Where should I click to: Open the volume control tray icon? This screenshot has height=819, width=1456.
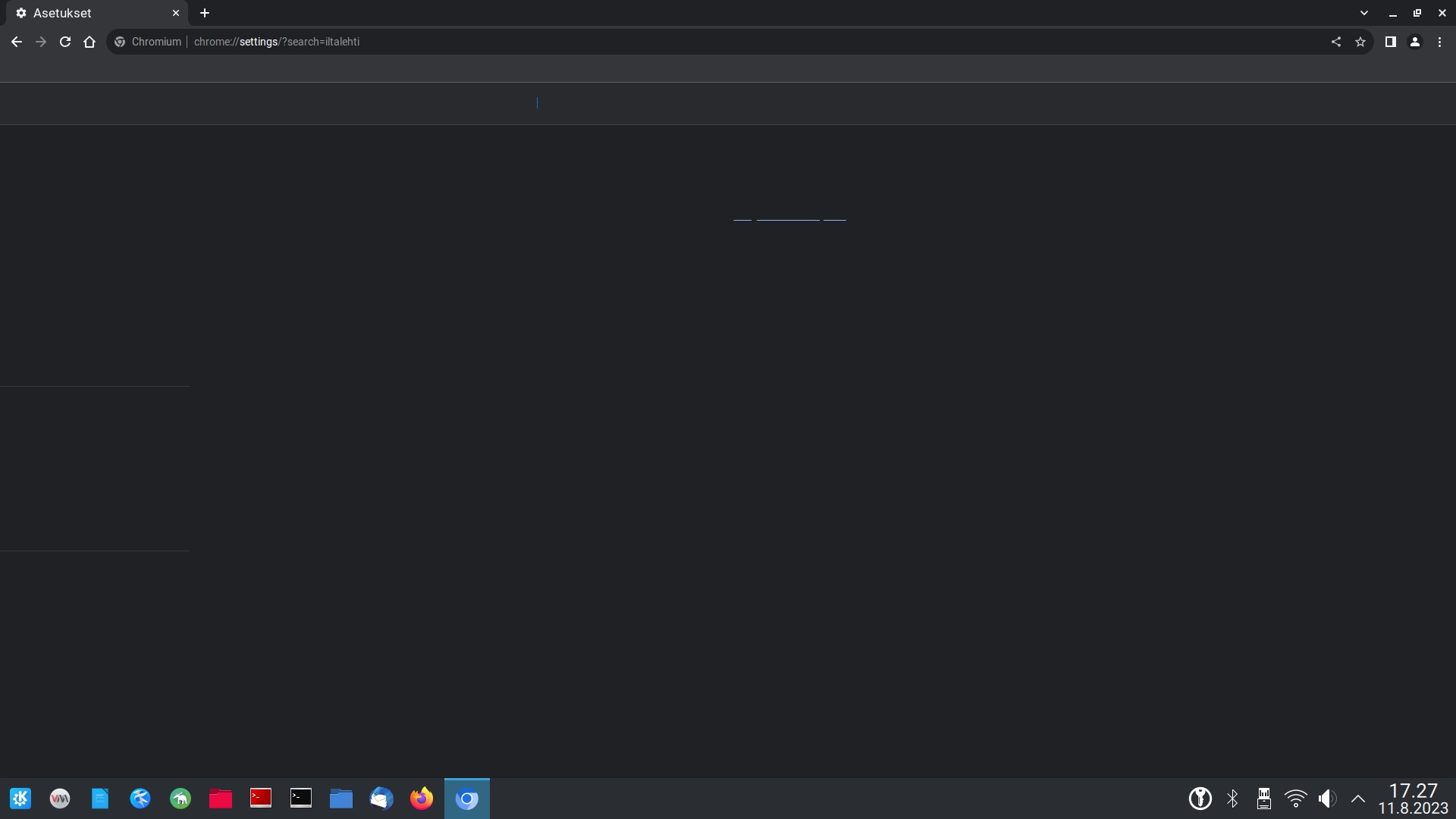pos(1327,799)
